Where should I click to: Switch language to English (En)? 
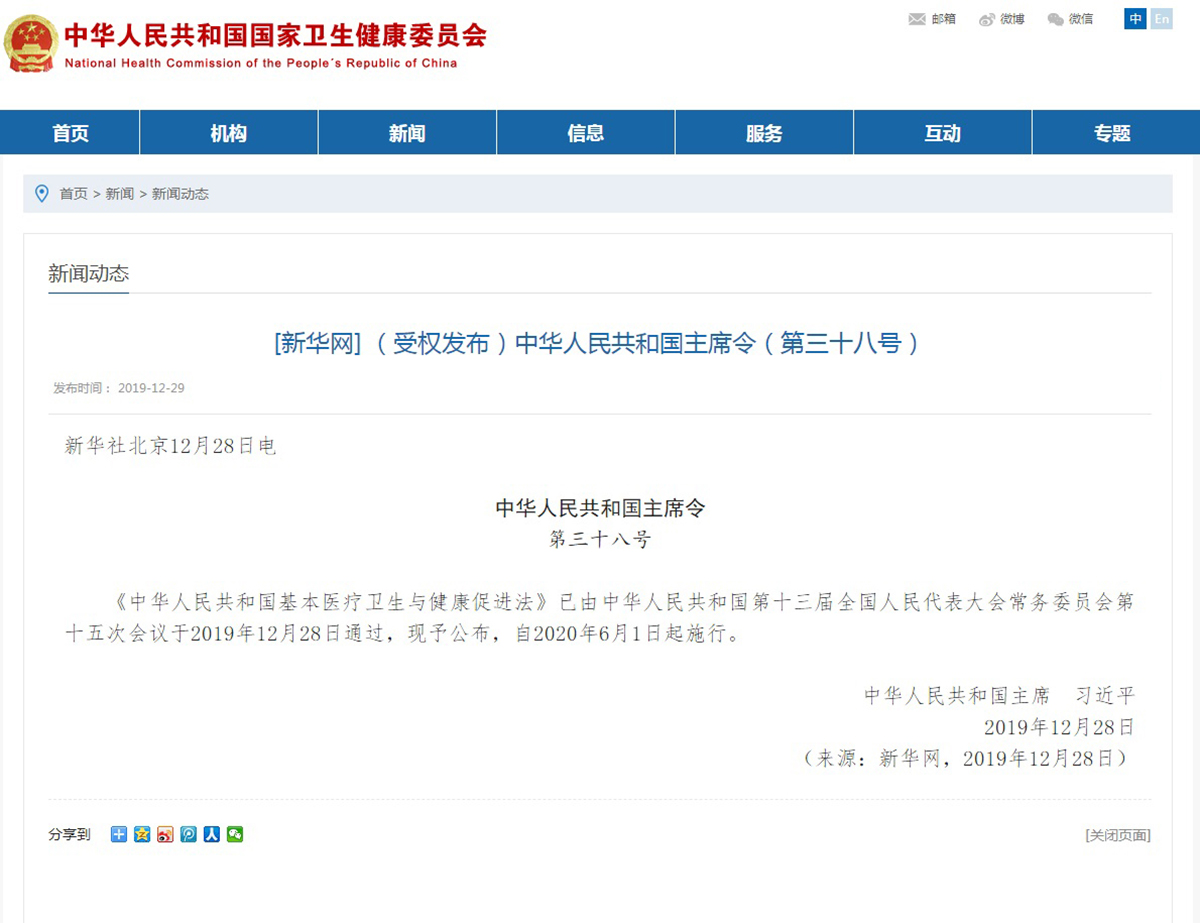click(1161, 19)
